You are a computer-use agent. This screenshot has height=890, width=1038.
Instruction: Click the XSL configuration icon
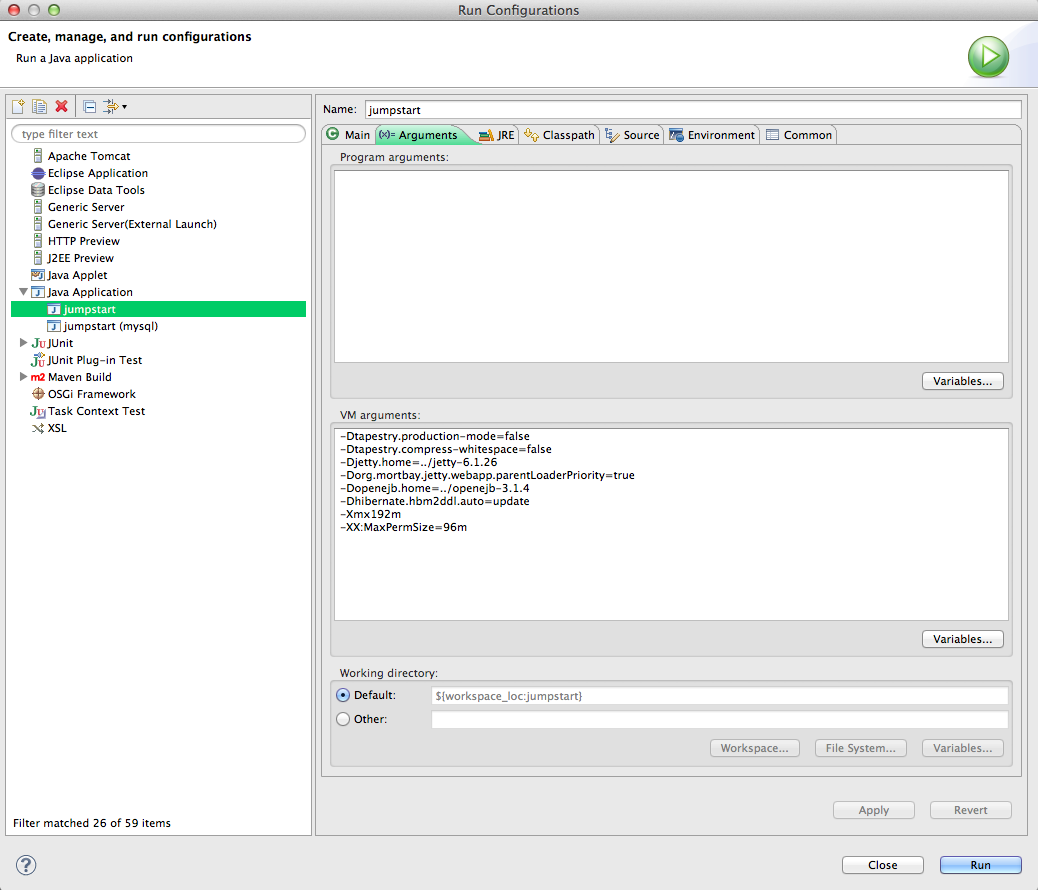38,428
